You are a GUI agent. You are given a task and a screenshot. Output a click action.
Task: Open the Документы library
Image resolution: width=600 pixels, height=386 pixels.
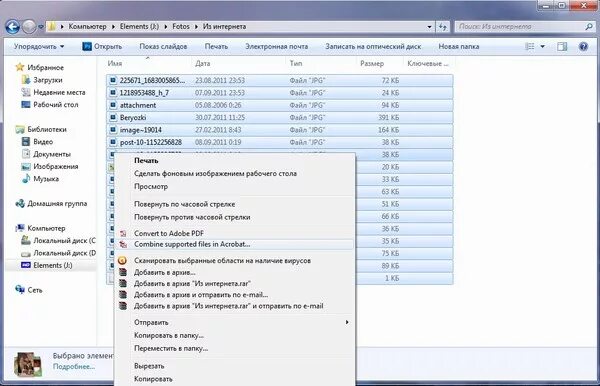[52, 154]
